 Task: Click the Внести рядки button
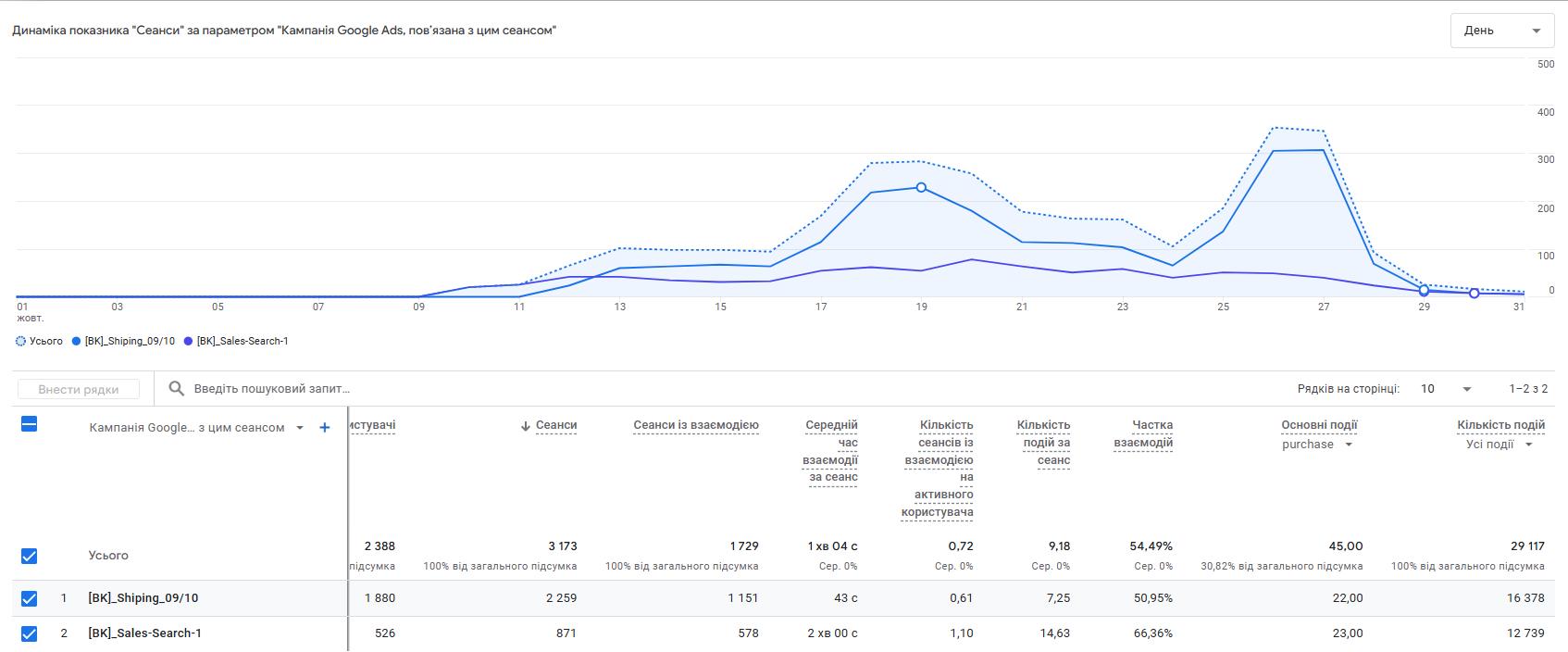tap(79, 389)
